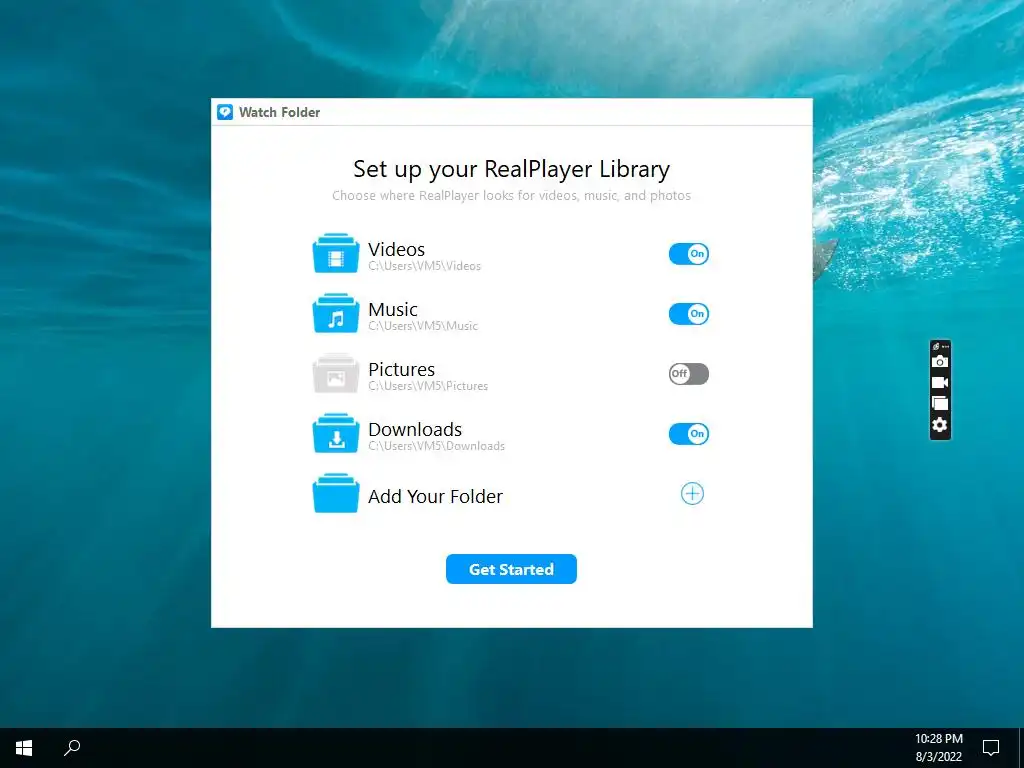
Task: Click the stacked windows icon in the side toolbar
Action: pos(940,403)
